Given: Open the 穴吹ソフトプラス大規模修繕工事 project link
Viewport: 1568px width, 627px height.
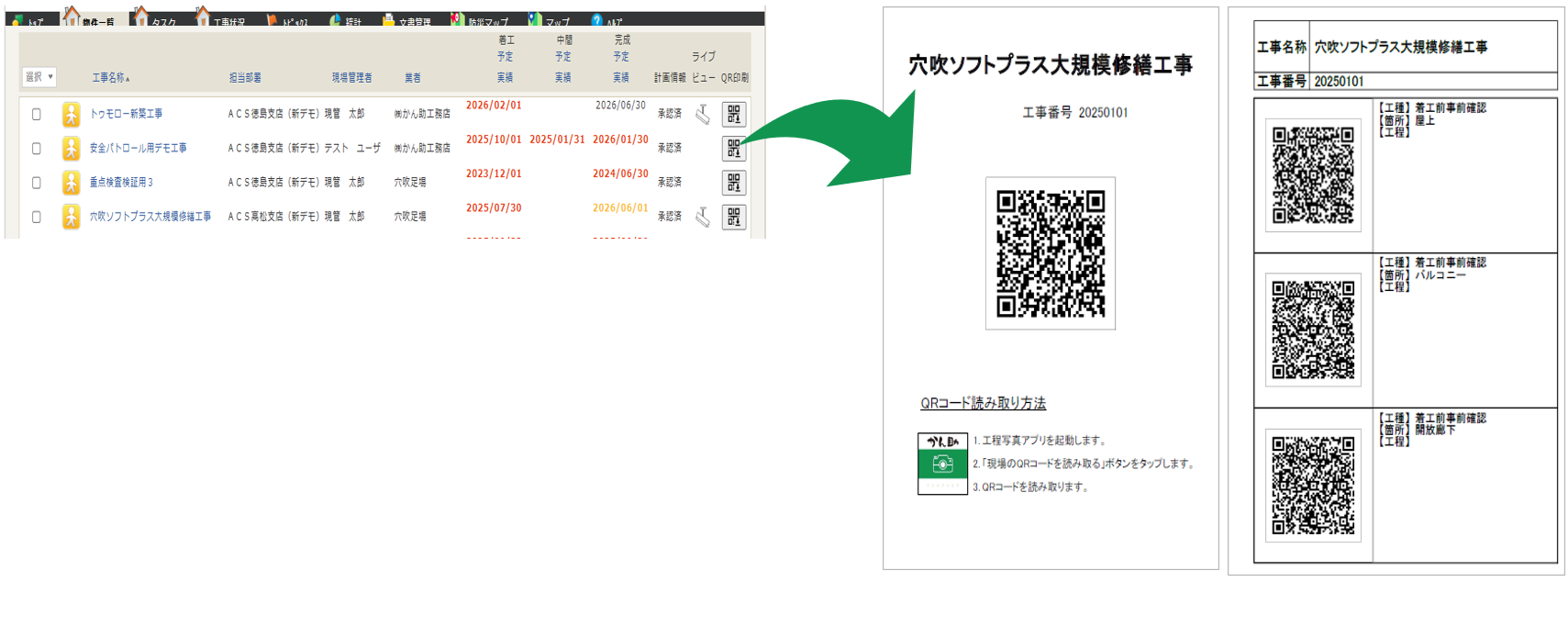Looking at the screenshot, I should click(150, 217).
